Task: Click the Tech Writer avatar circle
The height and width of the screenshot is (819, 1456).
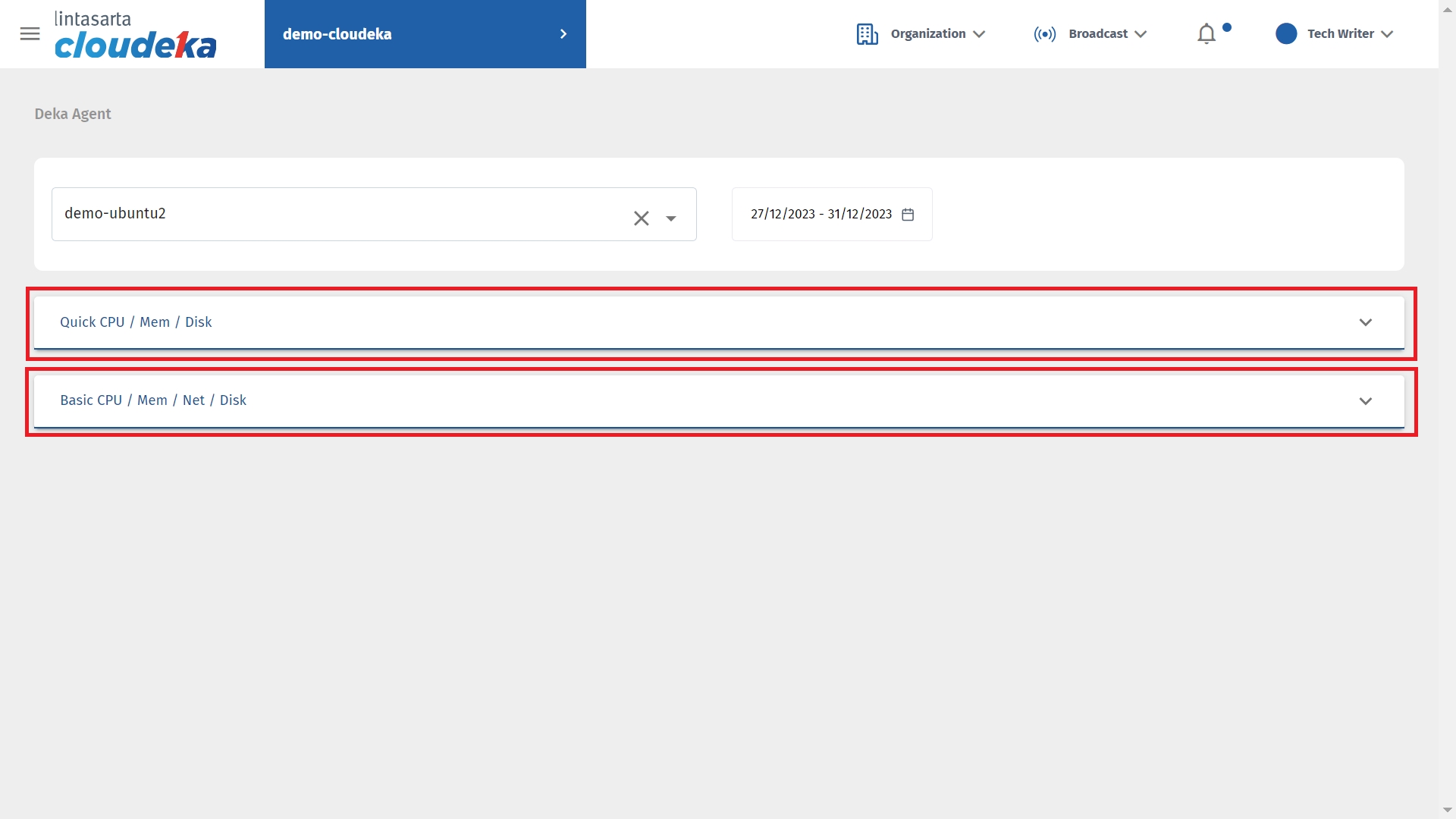Action: [x=1286, y=34]
